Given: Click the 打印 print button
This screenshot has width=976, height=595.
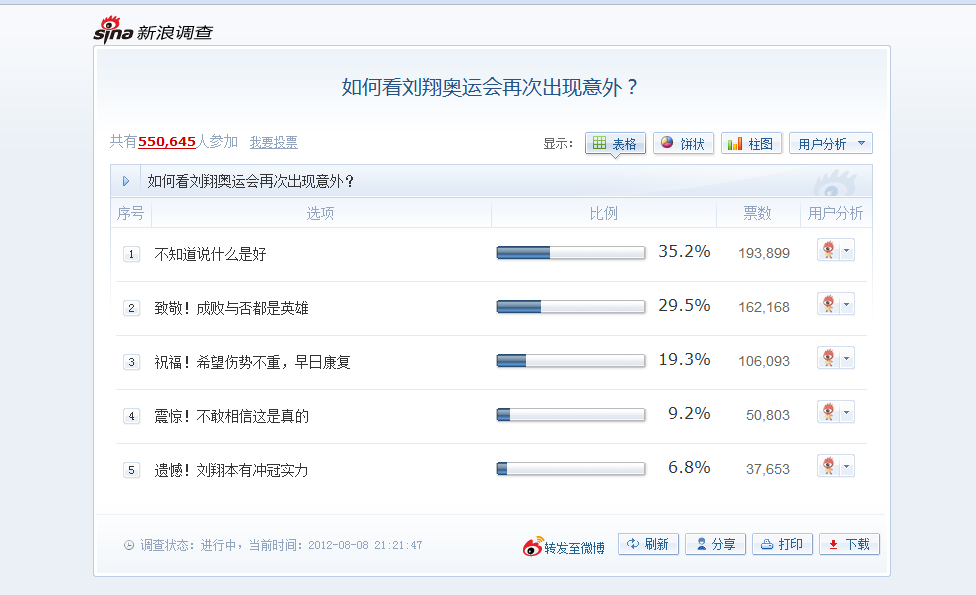Looking at the screenshot, I should pyautogui.click(x=782, y=544).
